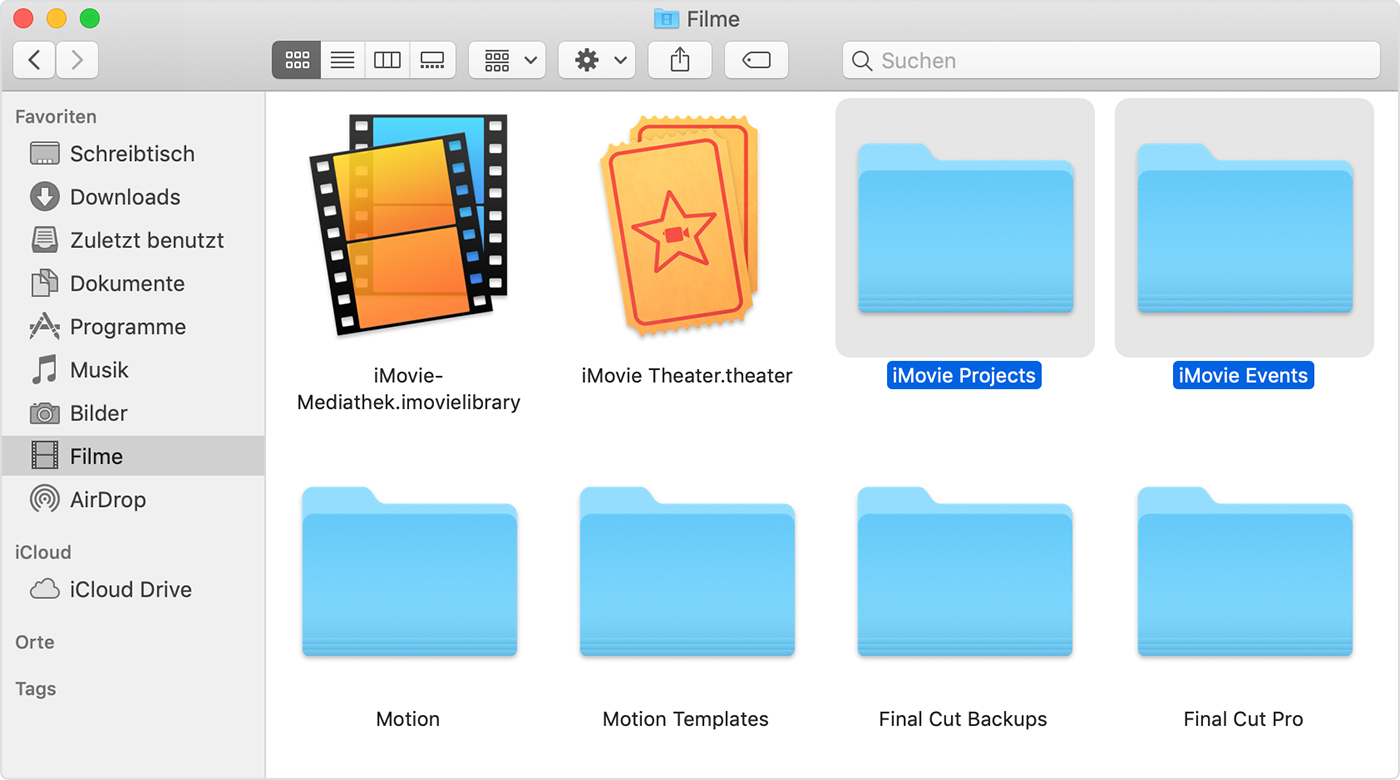Select AirDrop in the sidebar

coord(107,500)
